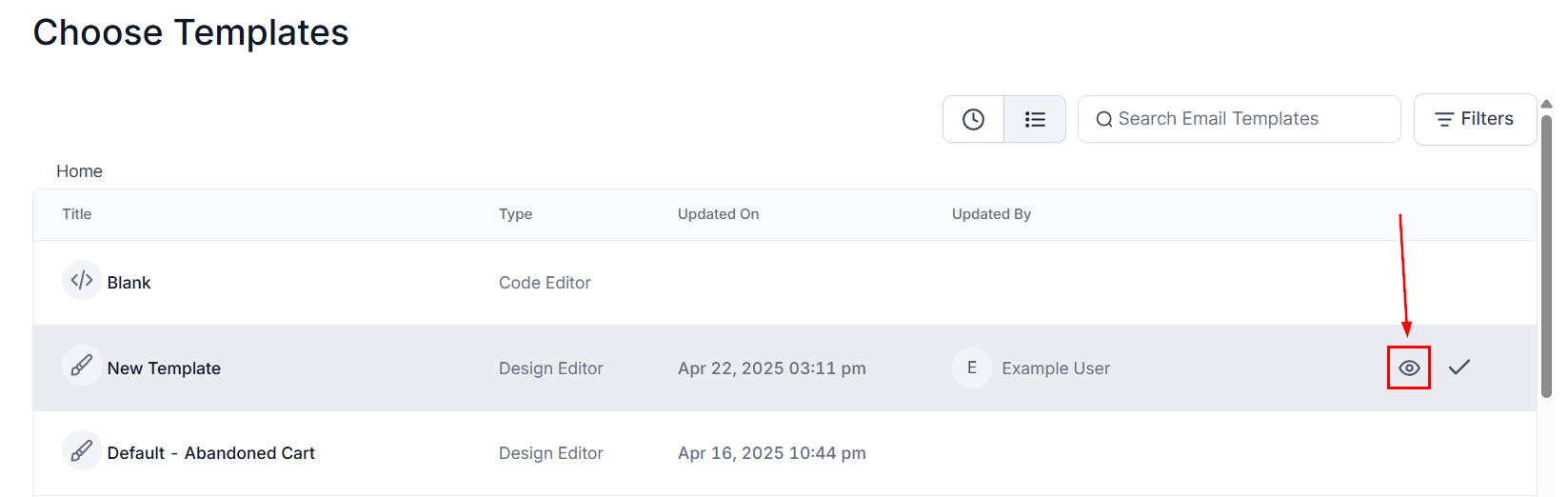Click the vertical scrollbar thumb
Screen dimensions: 1568x497
coord(1547,255)
